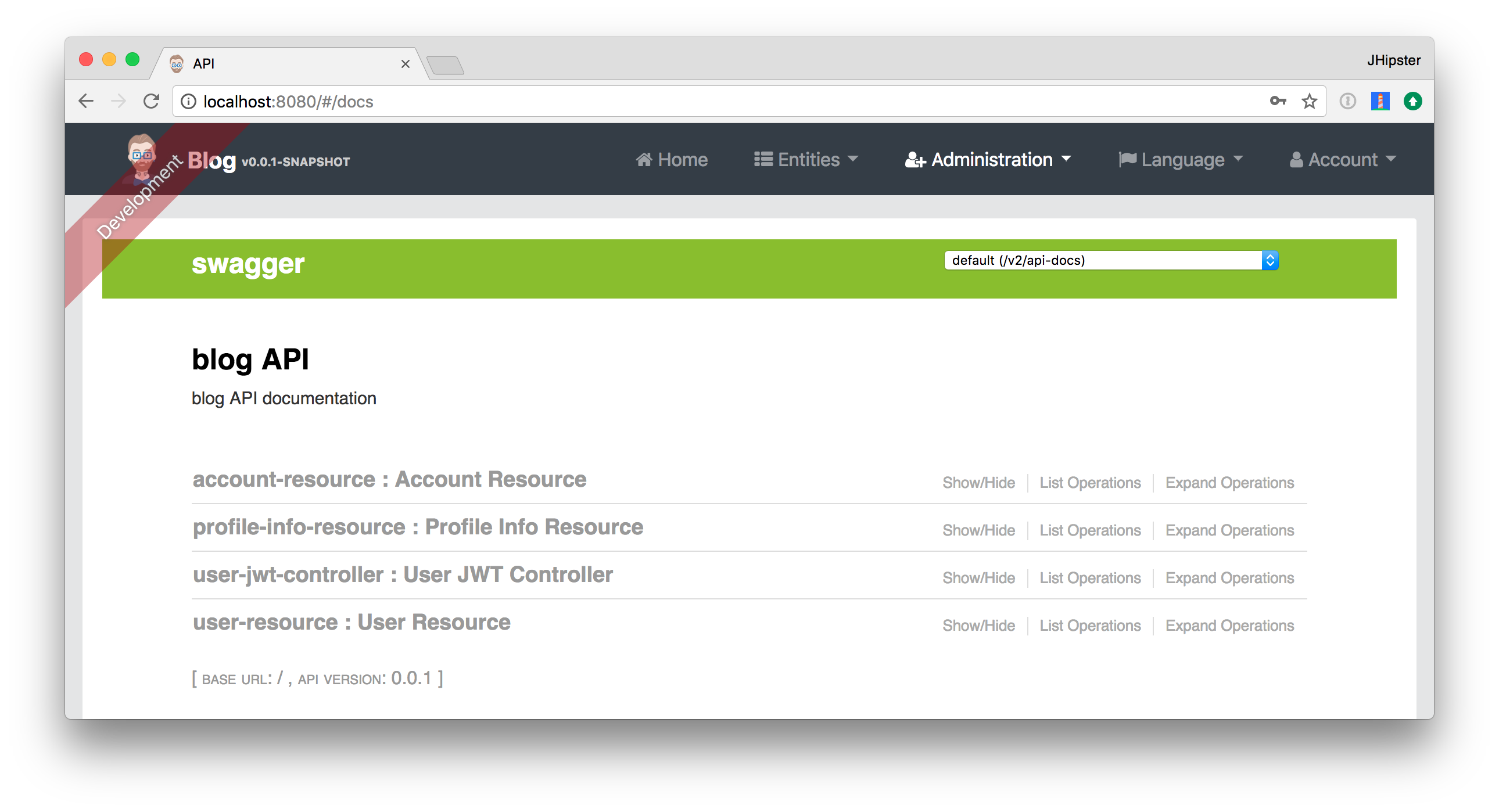1499x812 pixels.
Task: Click the Swagger green logo icon
Action: (247, 264)
